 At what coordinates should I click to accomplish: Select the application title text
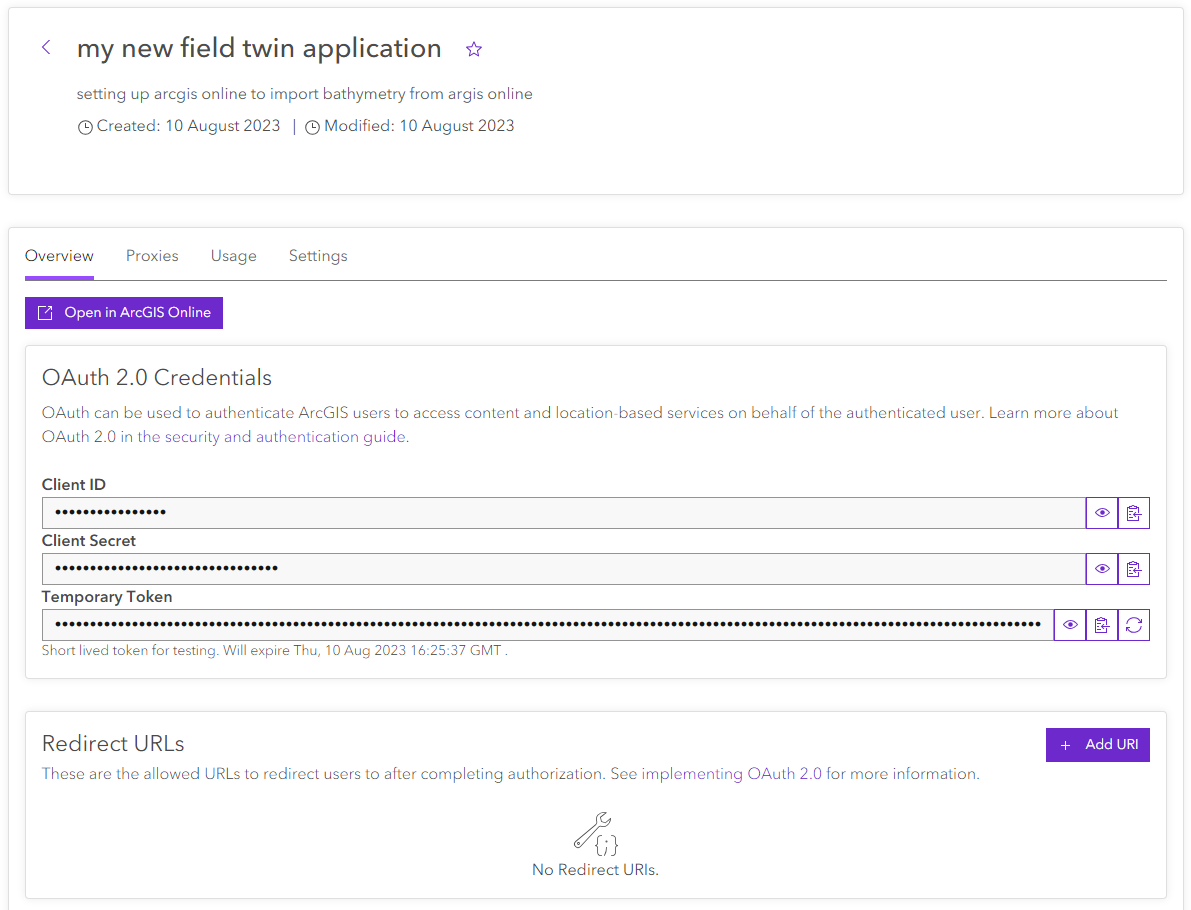click(259, 49)
